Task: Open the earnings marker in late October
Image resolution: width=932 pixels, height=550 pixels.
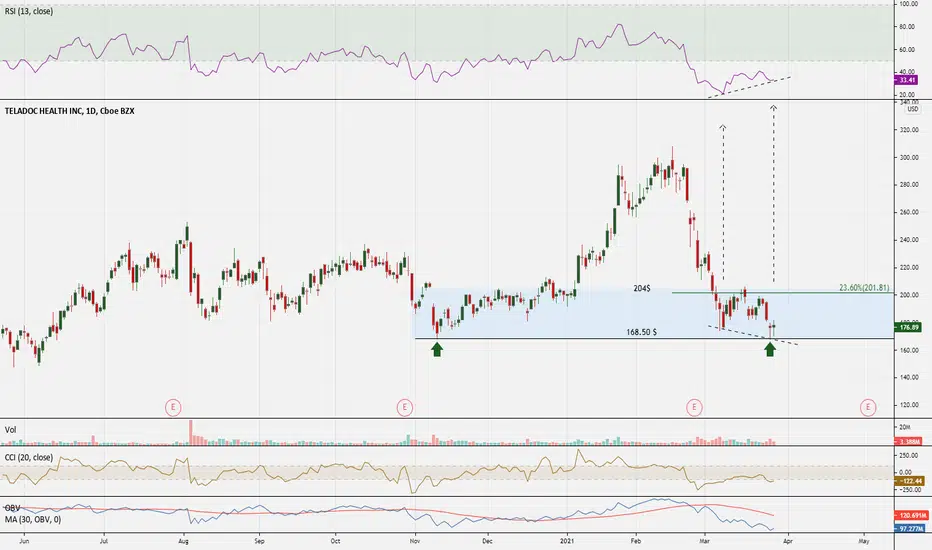Action: 405,407
